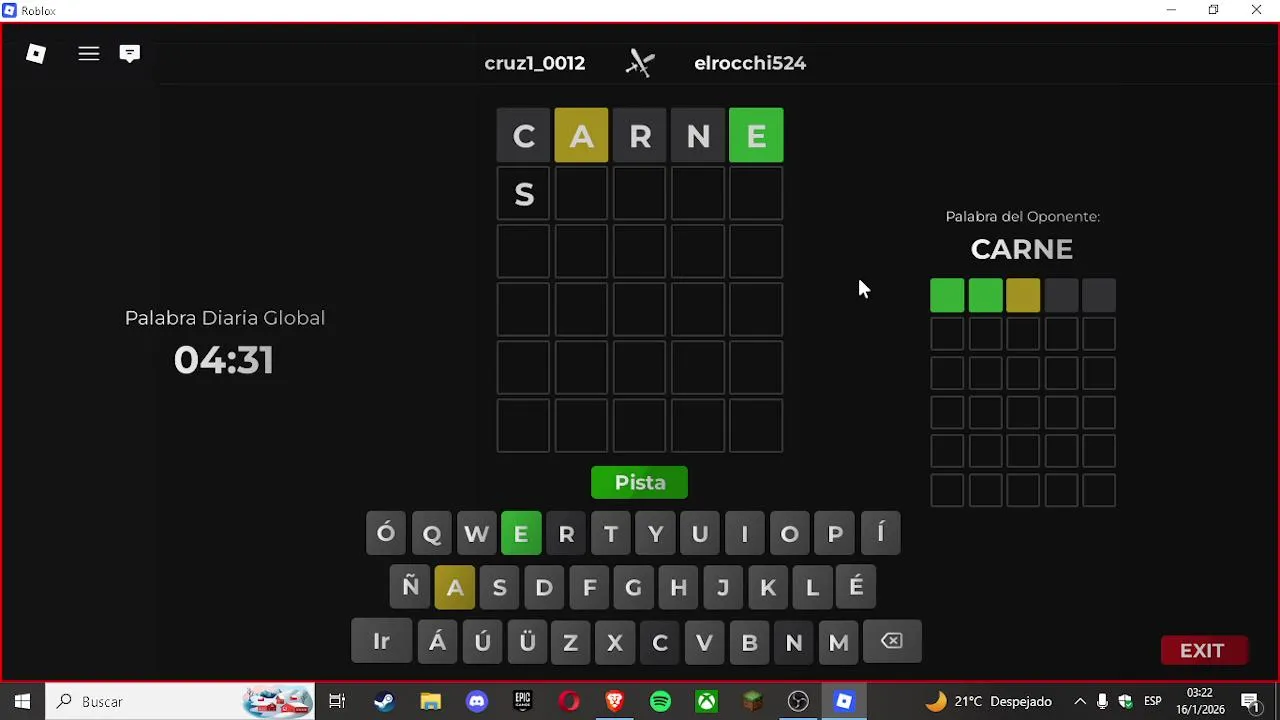The width and height of the screenshot is (1280, 720).
Task: Tap the O key
Action: pyautogui.click(x=790, y=534)
